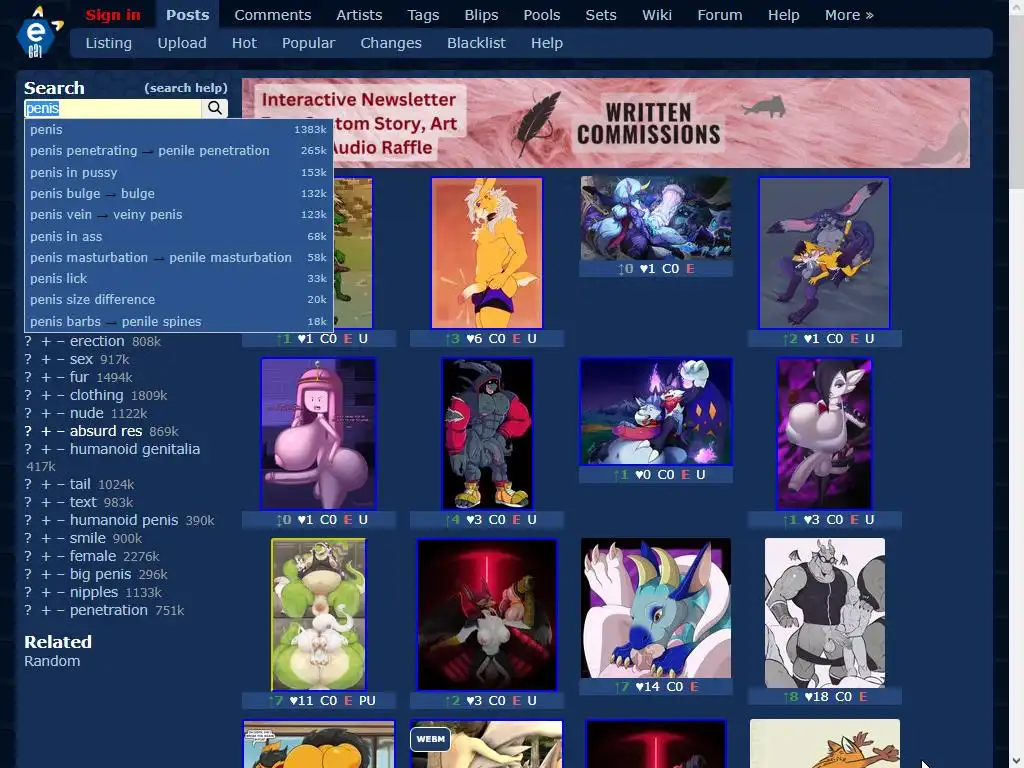
Task: Add absurd res tag with '+'
Action: [x=46, y=431]
